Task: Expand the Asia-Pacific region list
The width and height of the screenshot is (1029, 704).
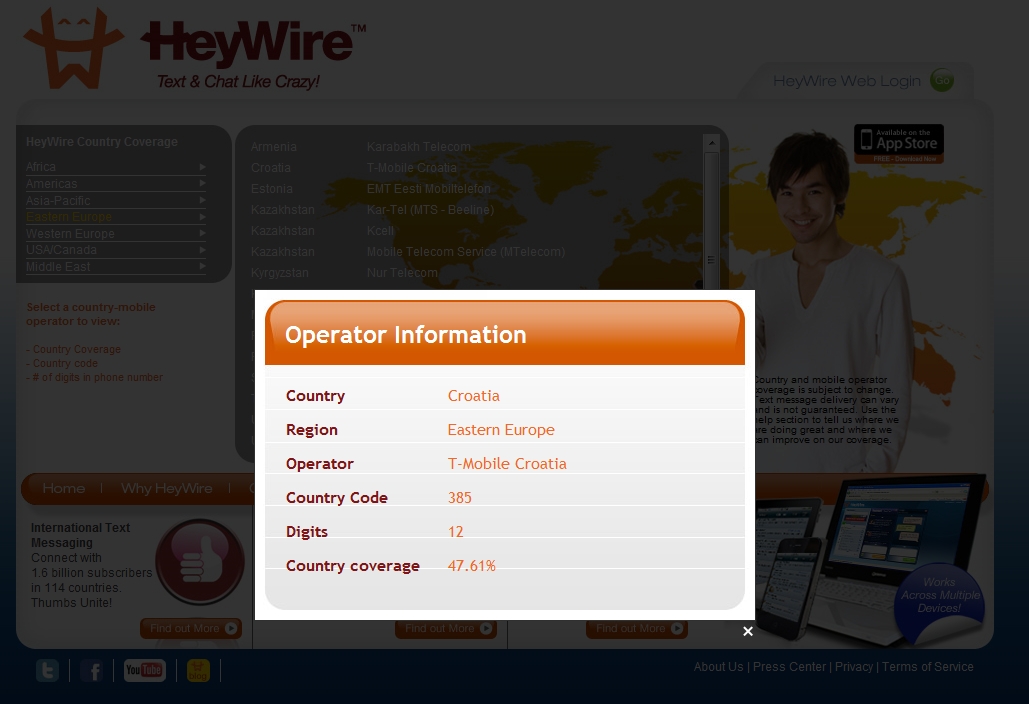Action: tap(115, 200)
